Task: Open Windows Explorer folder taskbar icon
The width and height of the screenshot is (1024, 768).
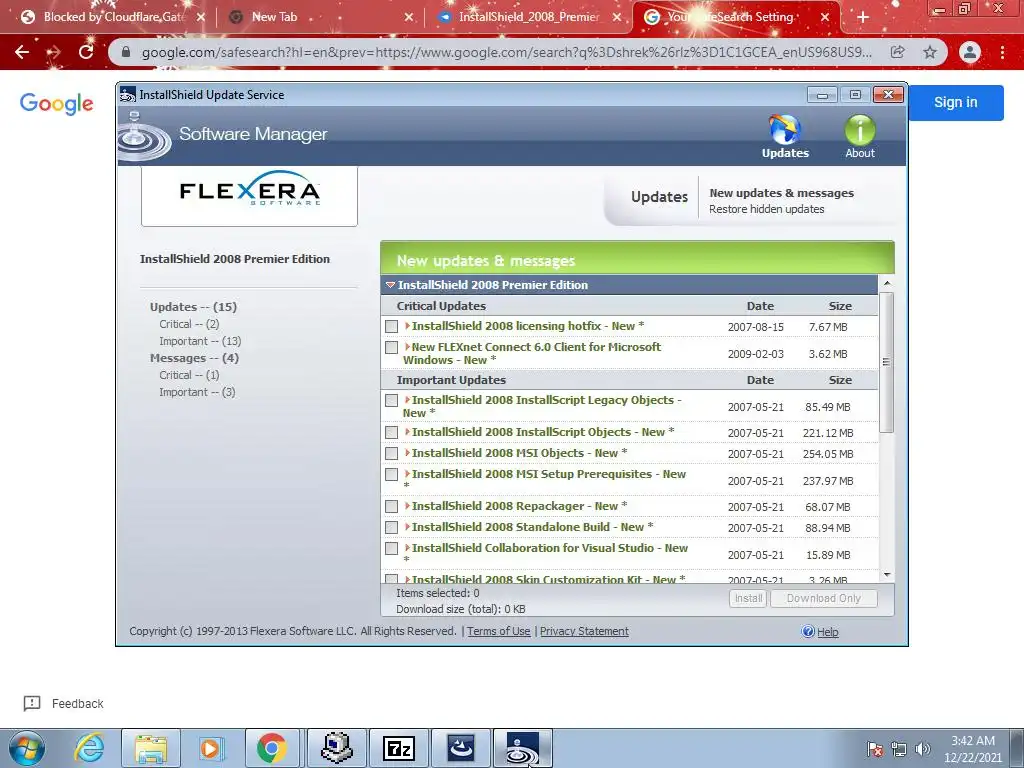Action: (151, 748)
